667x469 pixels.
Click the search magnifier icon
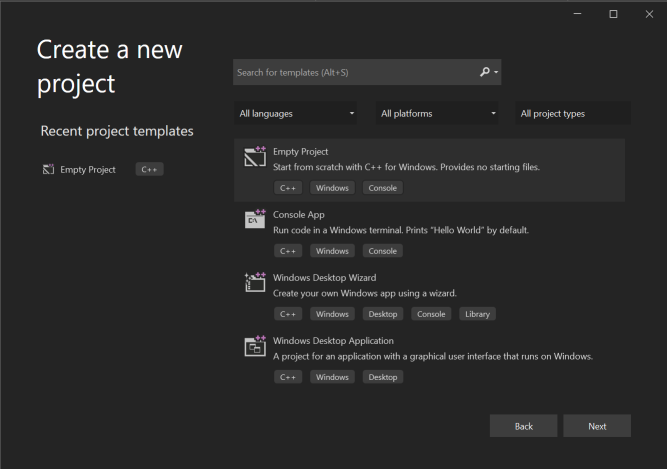click(x=485, y=72)
